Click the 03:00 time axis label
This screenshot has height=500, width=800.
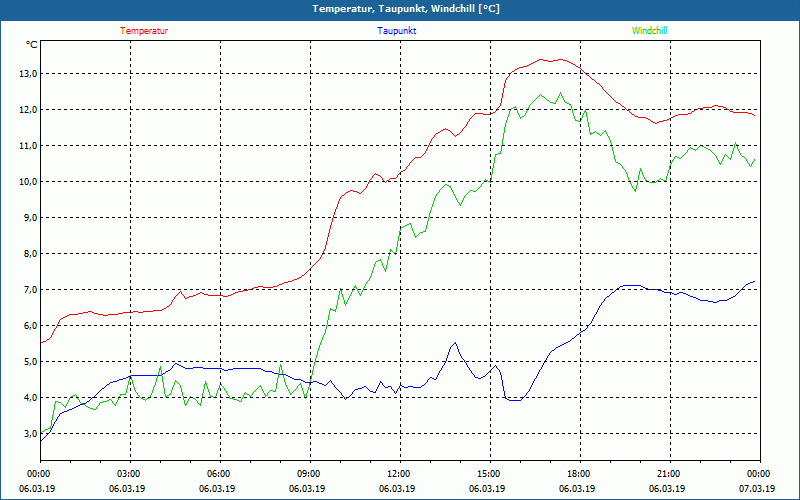[x=131, y=474]
